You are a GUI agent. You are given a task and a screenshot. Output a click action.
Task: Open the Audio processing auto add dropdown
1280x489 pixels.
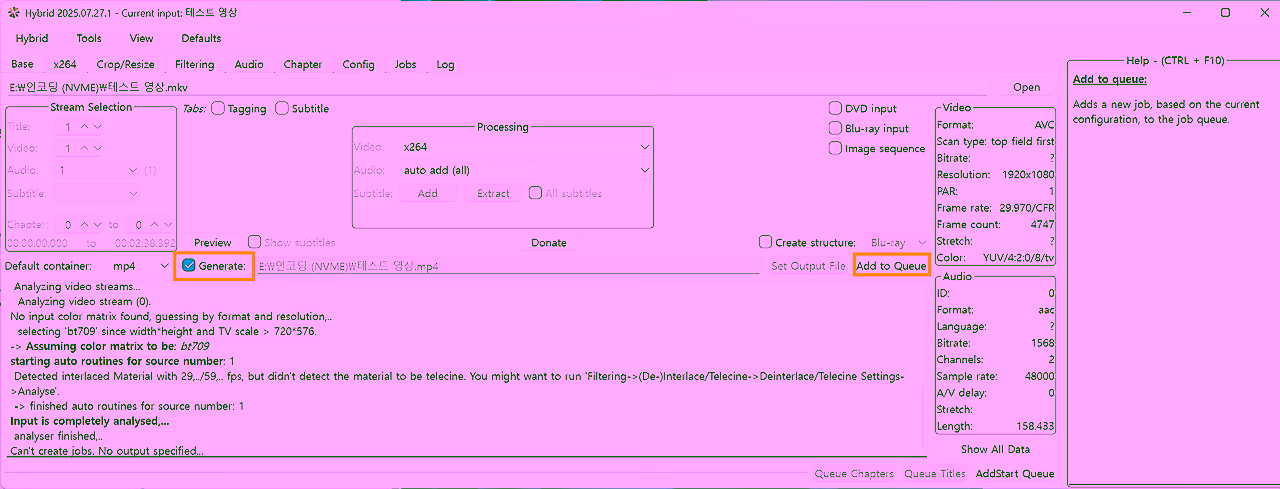(x=525, y=170)
